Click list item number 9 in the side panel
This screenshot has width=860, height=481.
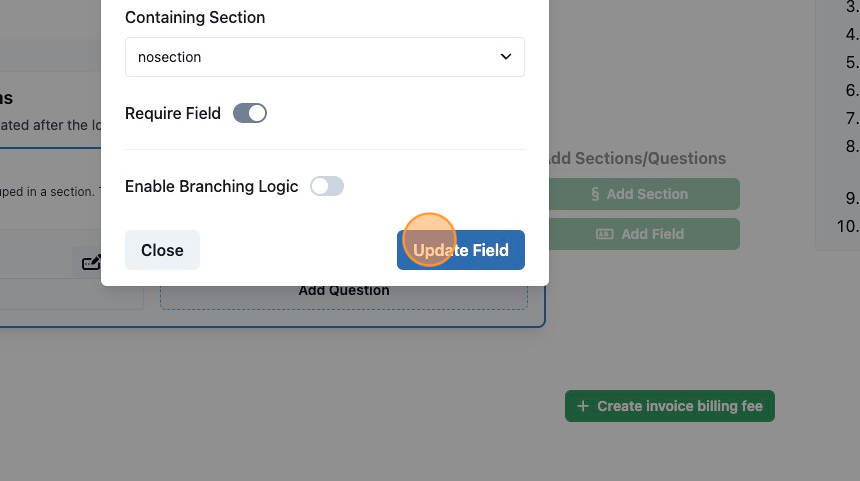tap(852, 198)
